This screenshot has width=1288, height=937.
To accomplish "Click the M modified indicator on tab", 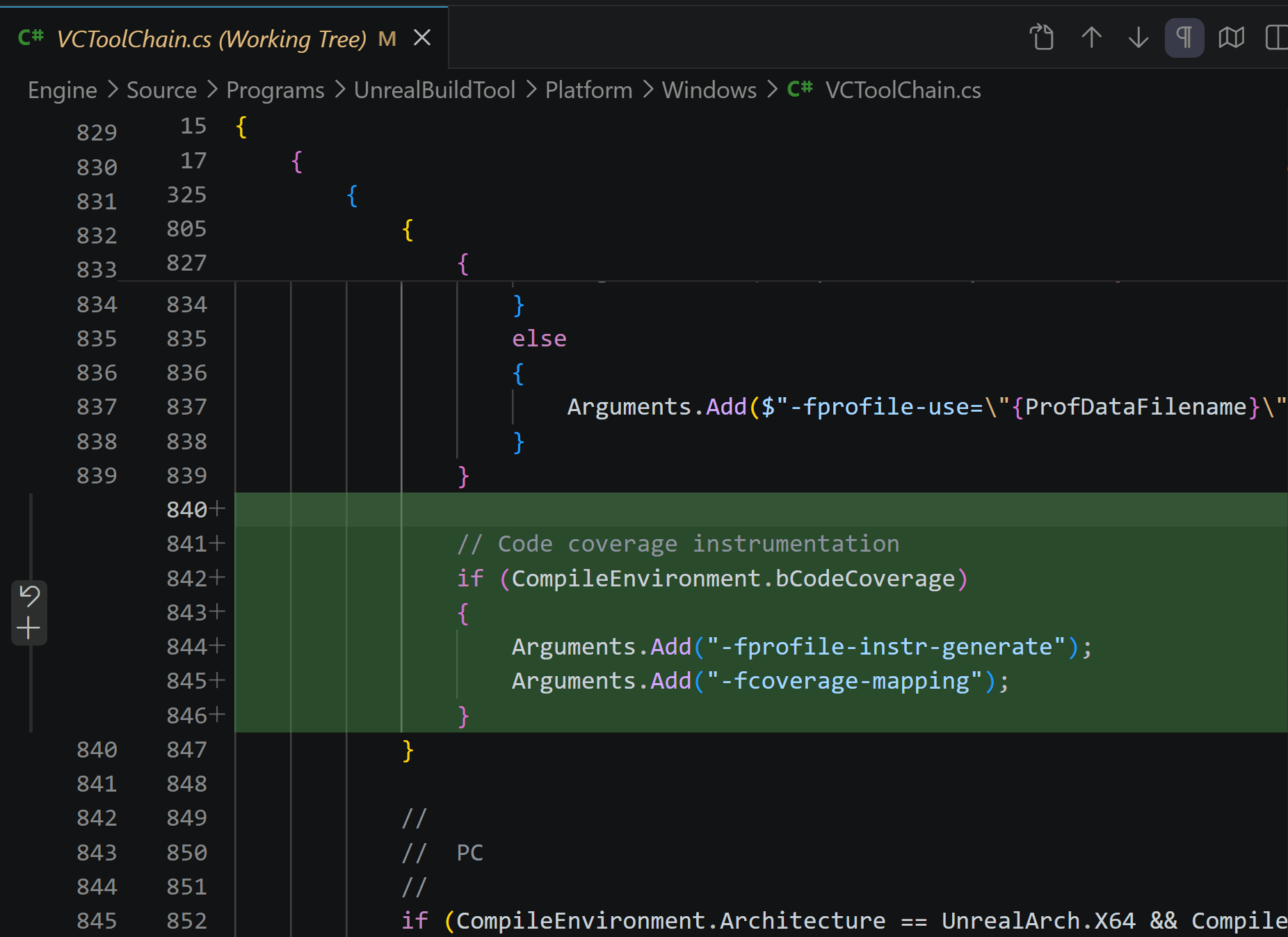I will click(x=387, y=38).
